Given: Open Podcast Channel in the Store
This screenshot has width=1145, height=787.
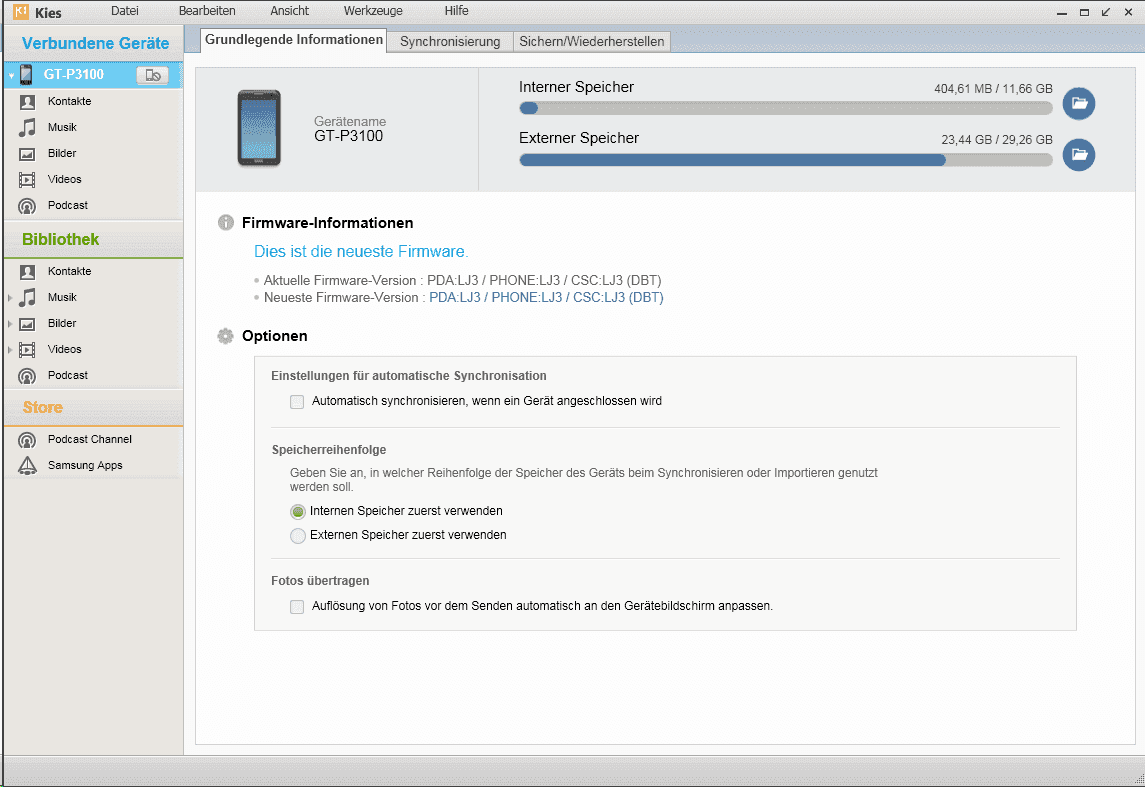Looking at the screenshot, I should pyautogui.click(x=90, y=439).
